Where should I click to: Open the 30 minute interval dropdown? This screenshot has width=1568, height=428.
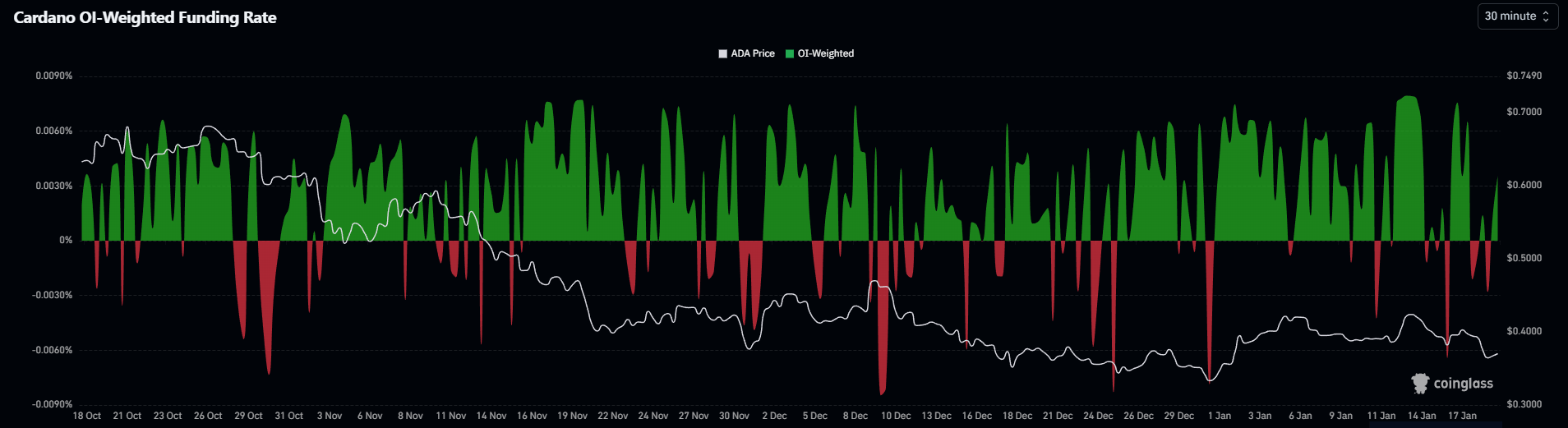(x=1517, y=16)
